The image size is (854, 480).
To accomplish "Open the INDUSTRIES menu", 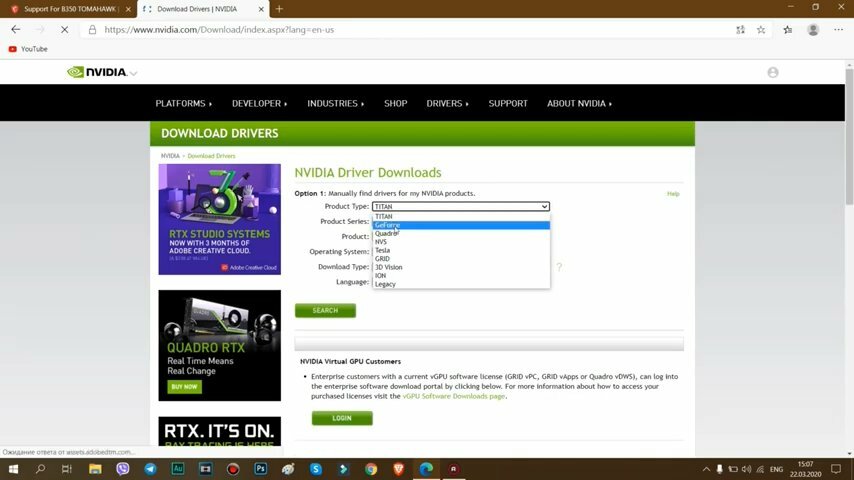I will (x=336, y=104).
